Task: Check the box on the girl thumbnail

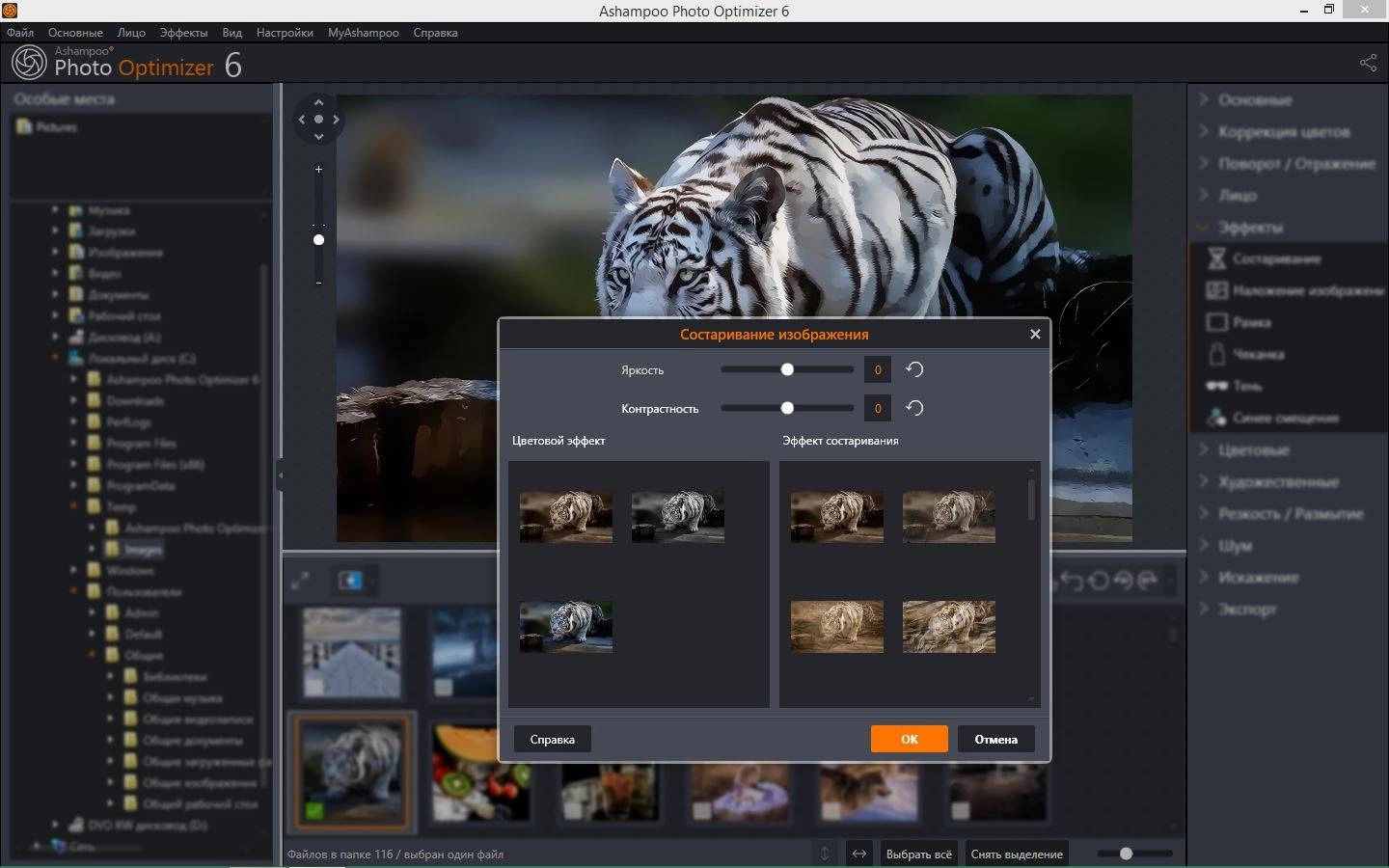Action: [x=702, y=811]
